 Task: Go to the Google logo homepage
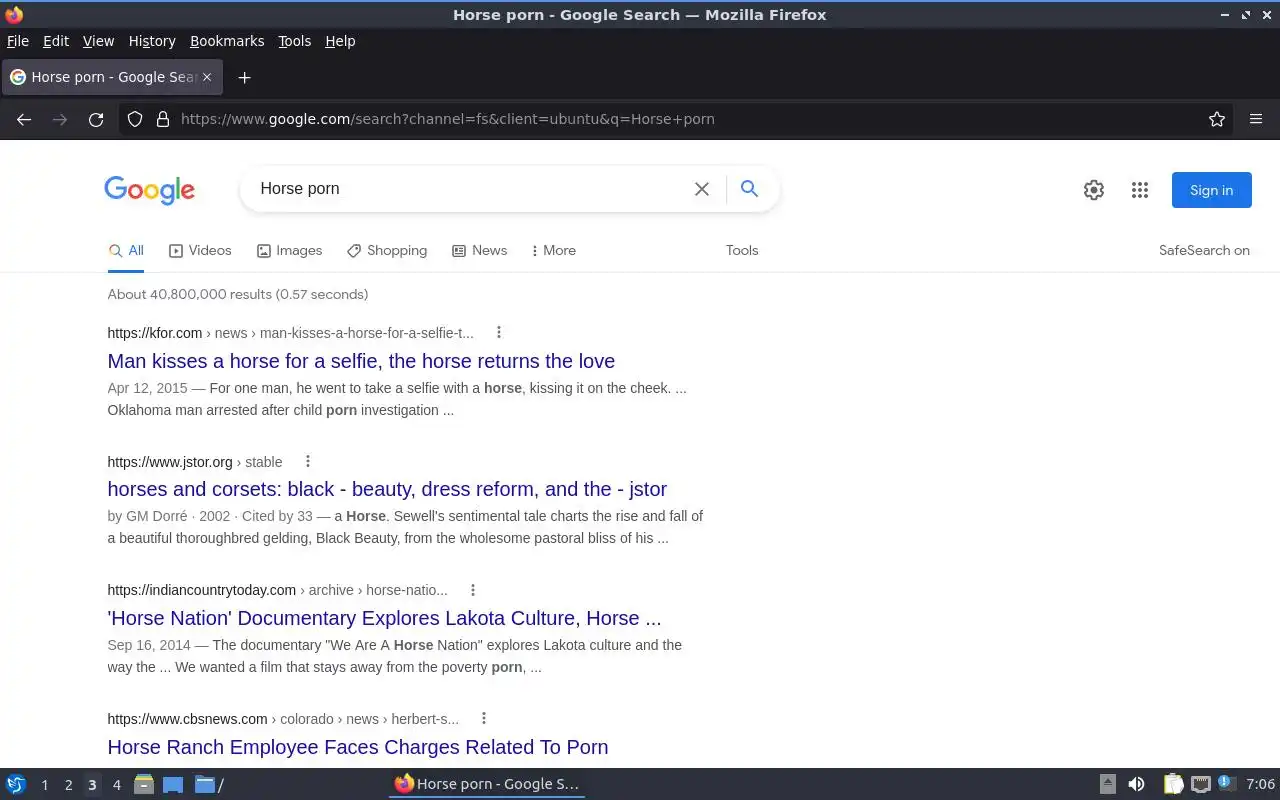tap(149, 190)
